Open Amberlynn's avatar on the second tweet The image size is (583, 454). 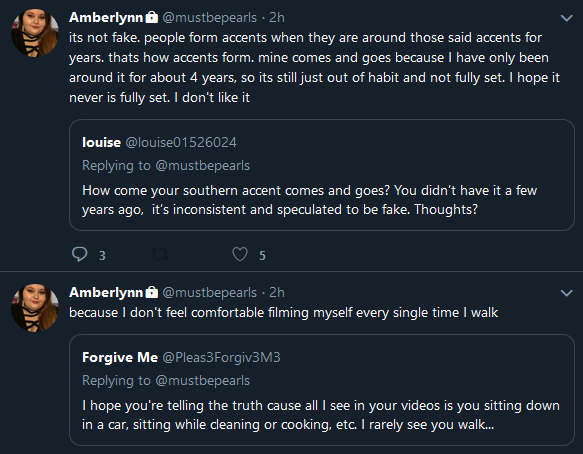click(x=35, y=308)
